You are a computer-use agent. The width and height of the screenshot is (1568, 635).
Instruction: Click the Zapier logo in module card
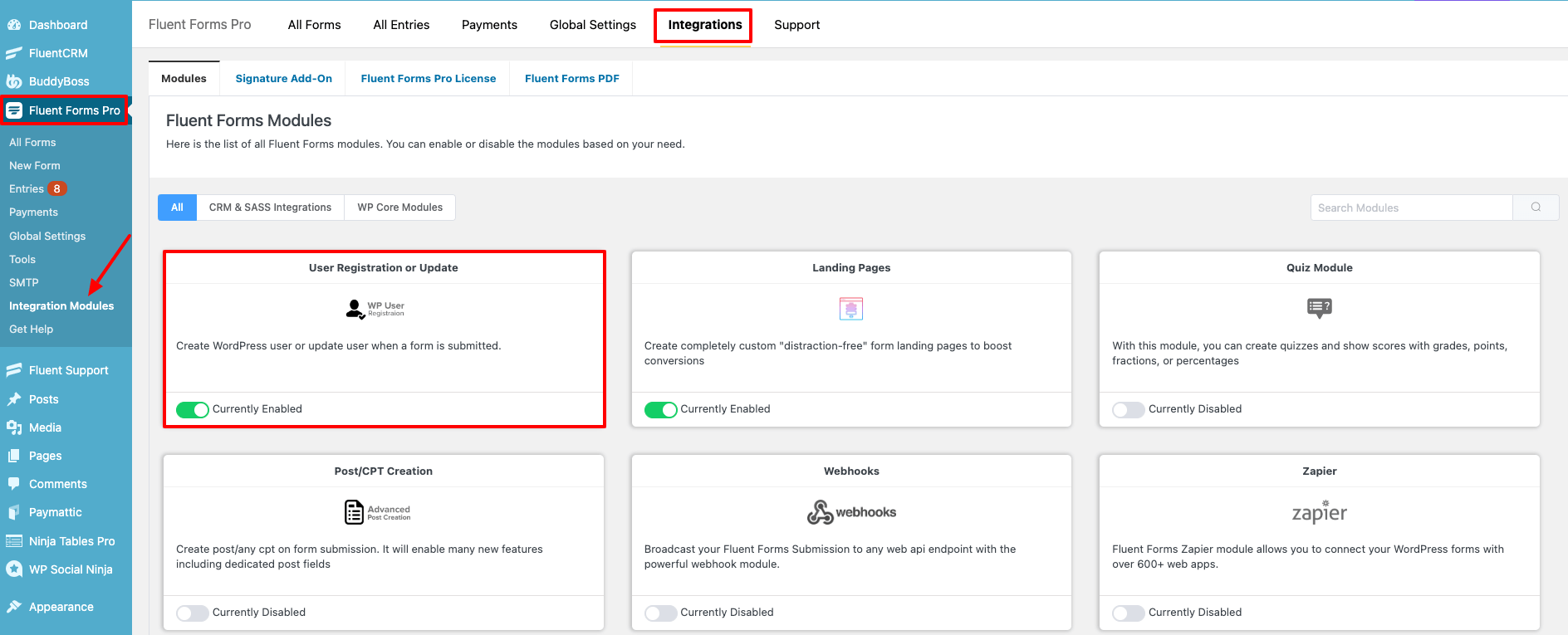click(1319, 512)
